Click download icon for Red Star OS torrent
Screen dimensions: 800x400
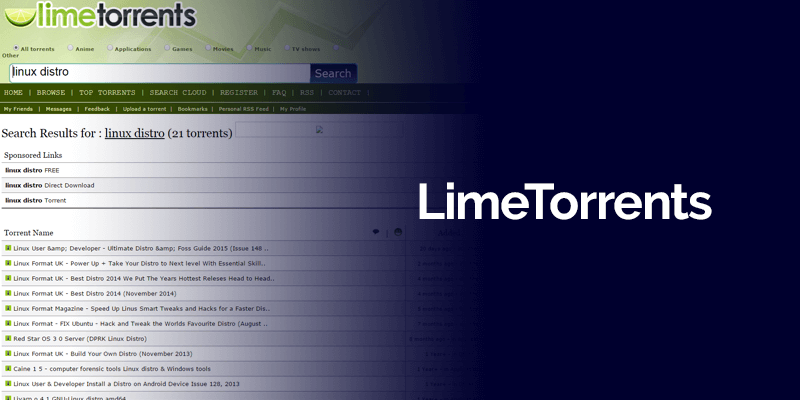coord(8,338)
